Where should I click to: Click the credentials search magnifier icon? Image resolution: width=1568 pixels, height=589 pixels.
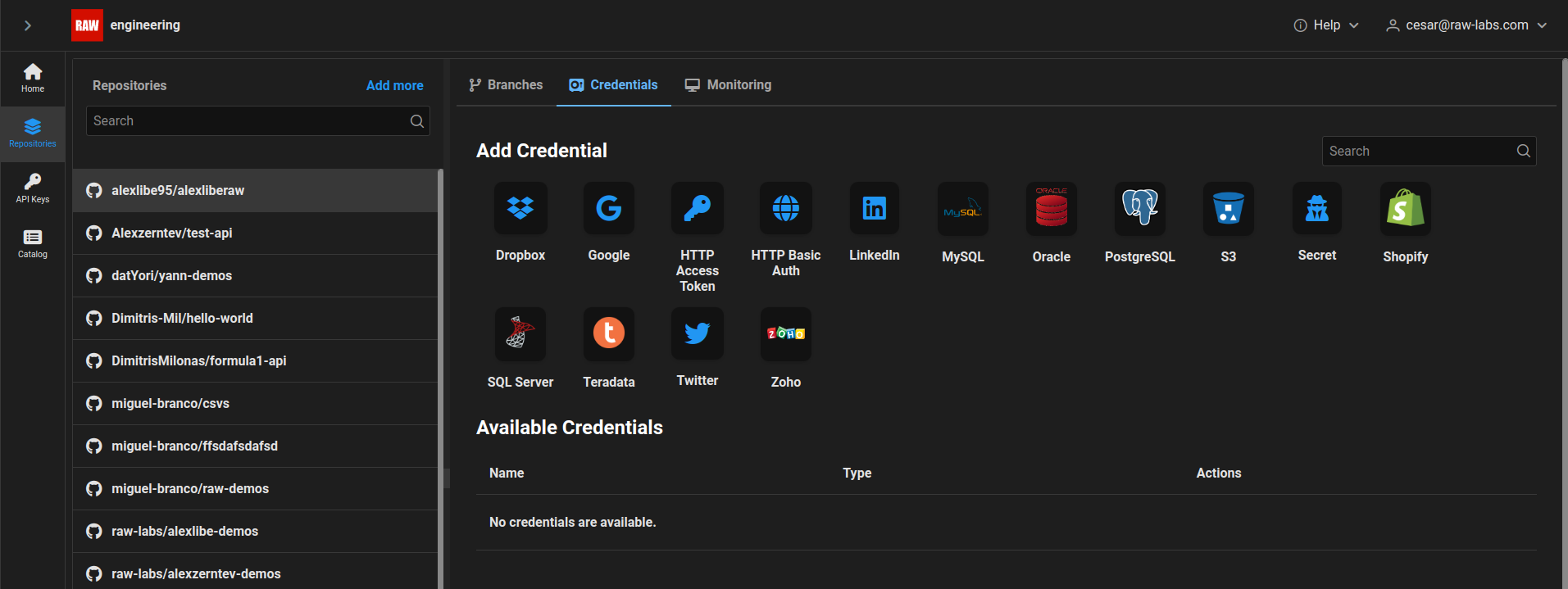[1524, 151]
